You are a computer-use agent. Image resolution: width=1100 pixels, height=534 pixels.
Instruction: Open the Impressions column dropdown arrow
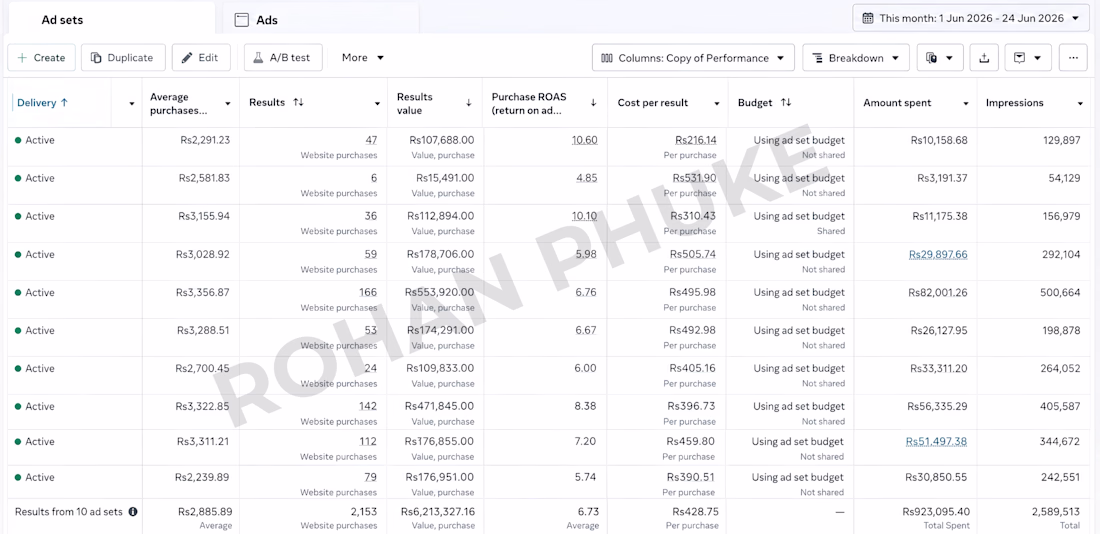[x=1080, y=104]
